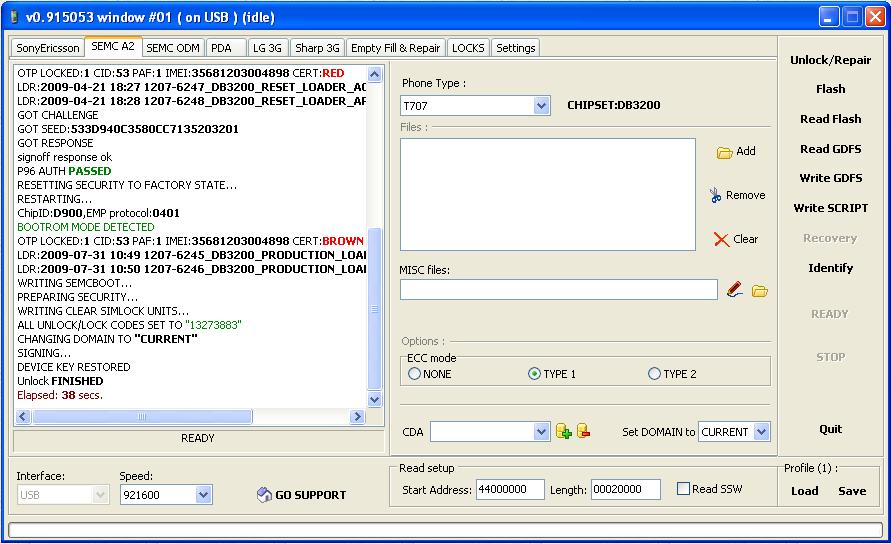Click the 'CHIPSET:DB3200' label

point(614,105)
